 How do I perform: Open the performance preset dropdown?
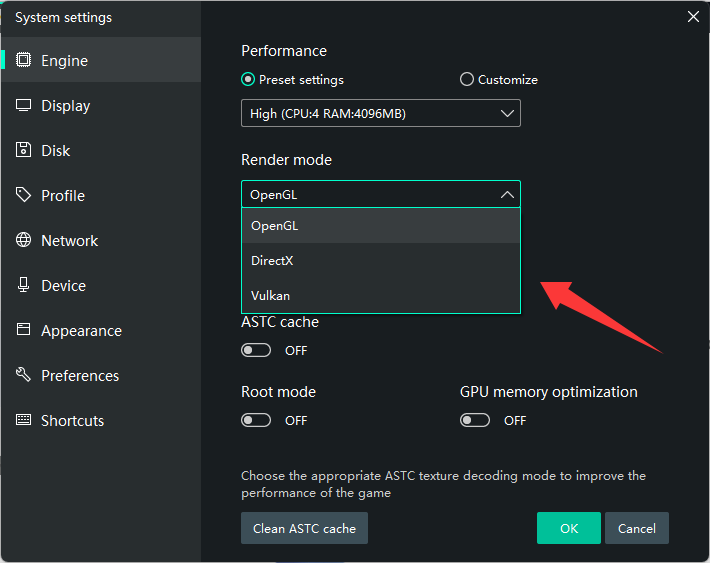(x=380, y=113)
